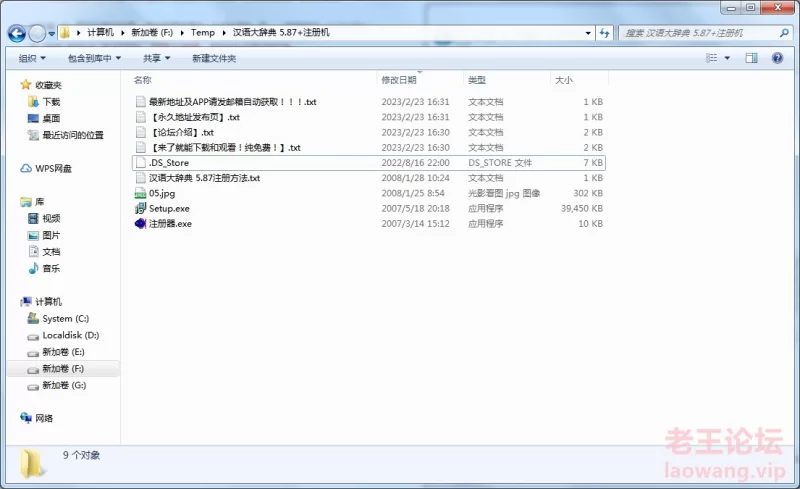Click the 05.jpg image file icon

coord(140,193)
